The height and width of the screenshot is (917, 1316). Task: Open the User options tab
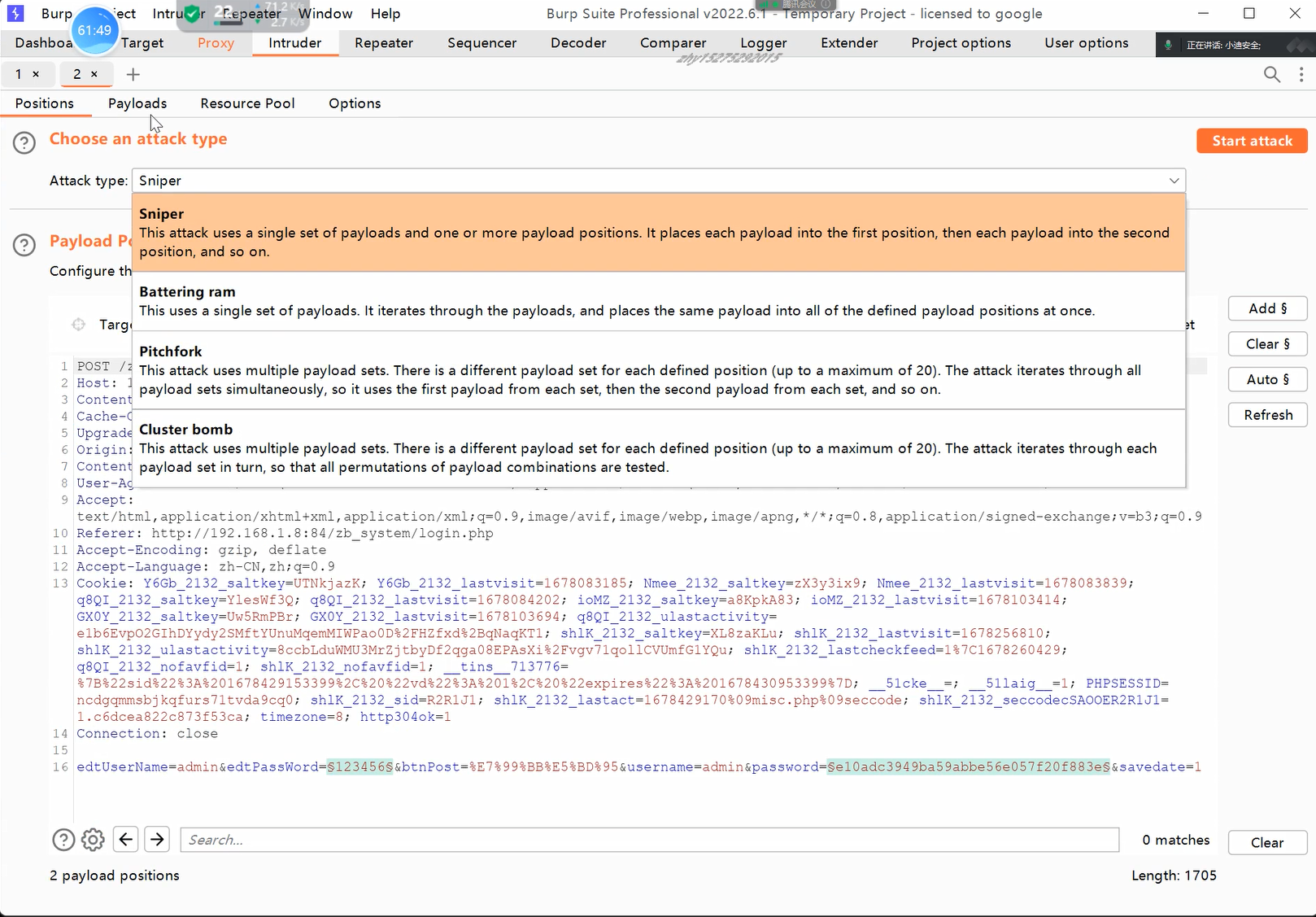1087,43
